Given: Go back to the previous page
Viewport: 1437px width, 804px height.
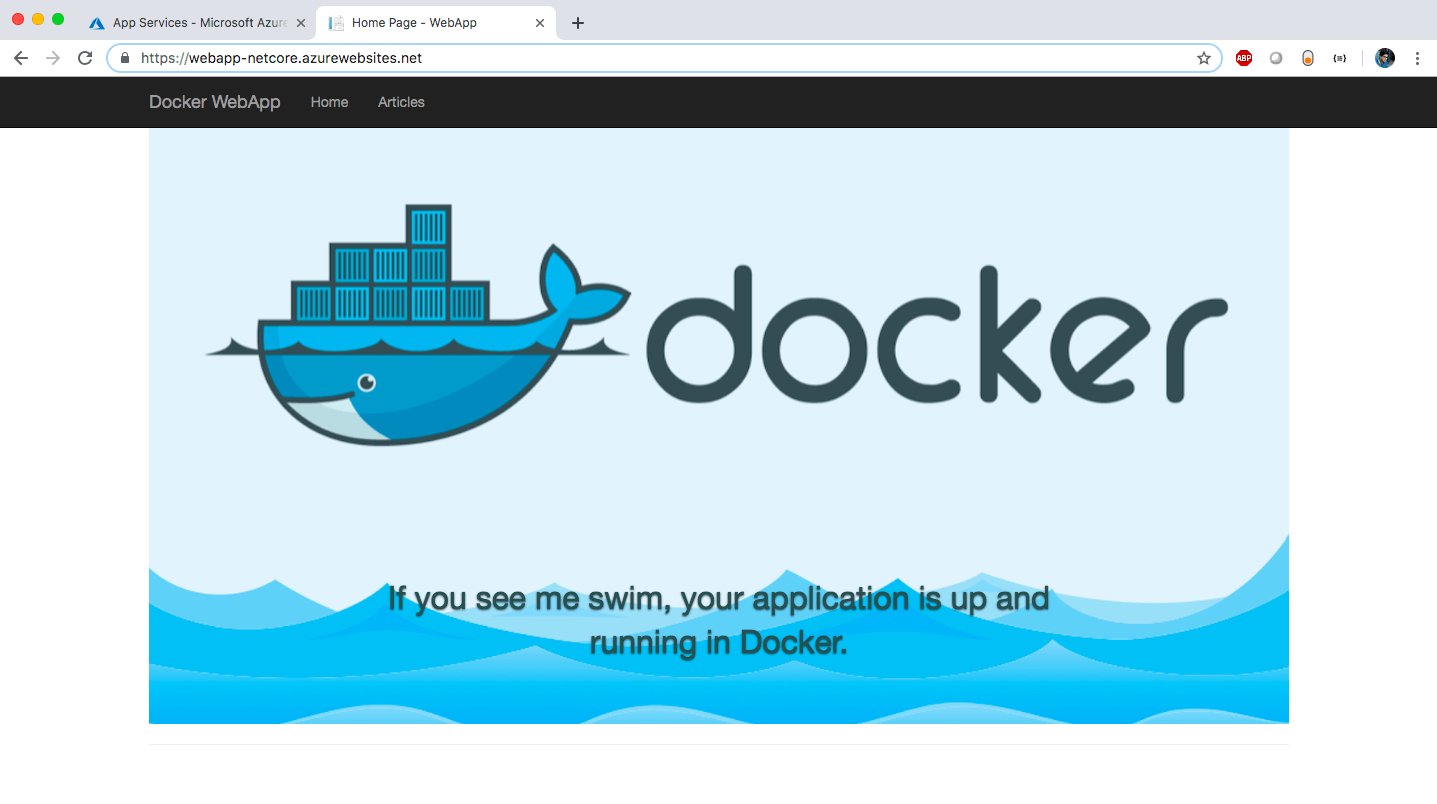Looking at the screenshot, I should click(x=21, y=58).
